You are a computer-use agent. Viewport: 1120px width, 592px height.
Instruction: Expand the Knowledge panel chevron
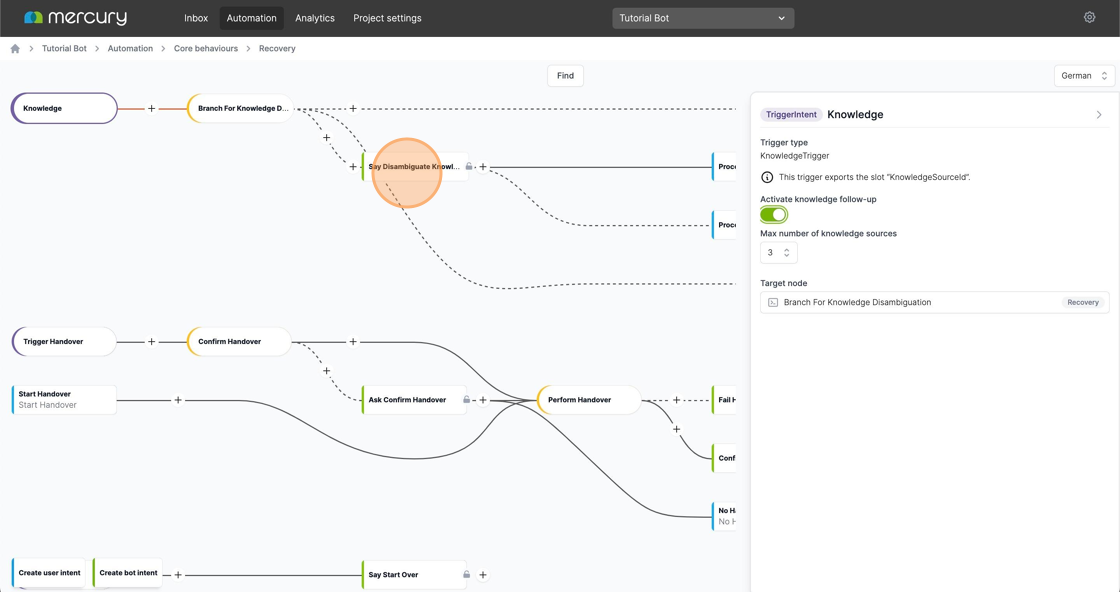pos(1098,114)
